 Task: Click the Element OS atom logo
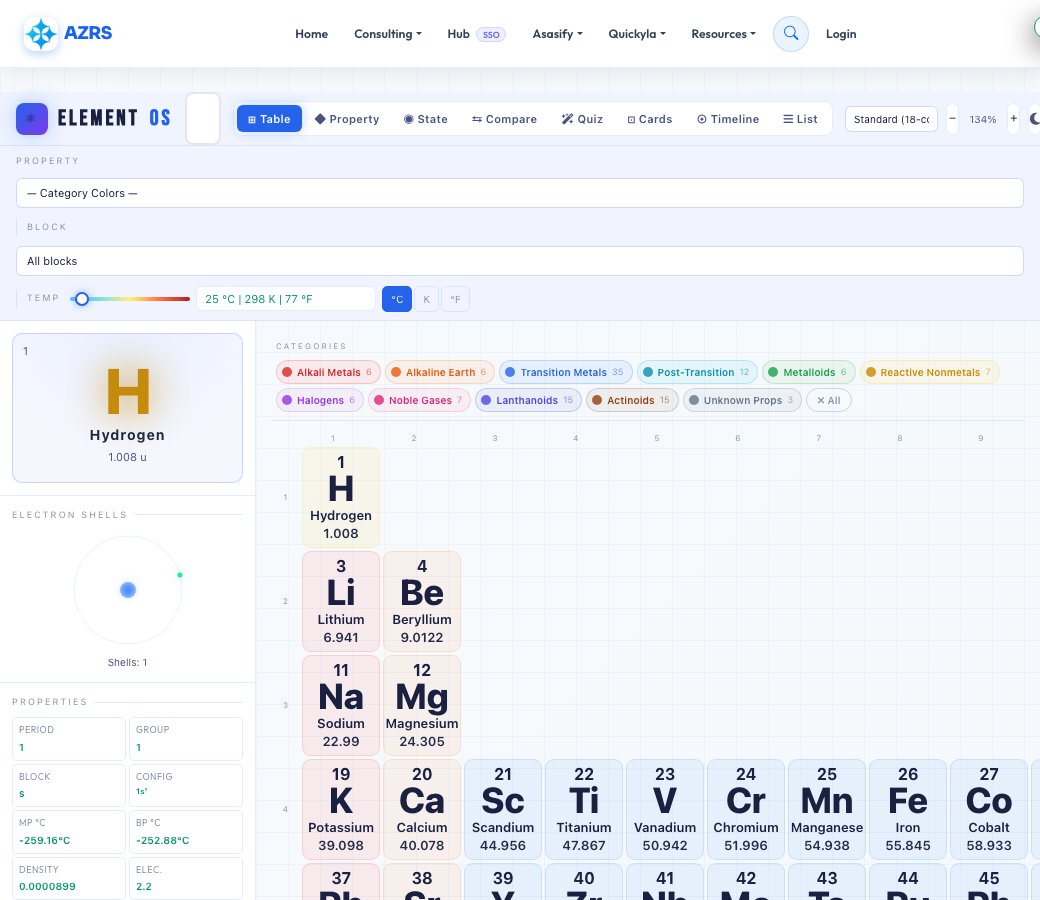[x=32, y=119]
